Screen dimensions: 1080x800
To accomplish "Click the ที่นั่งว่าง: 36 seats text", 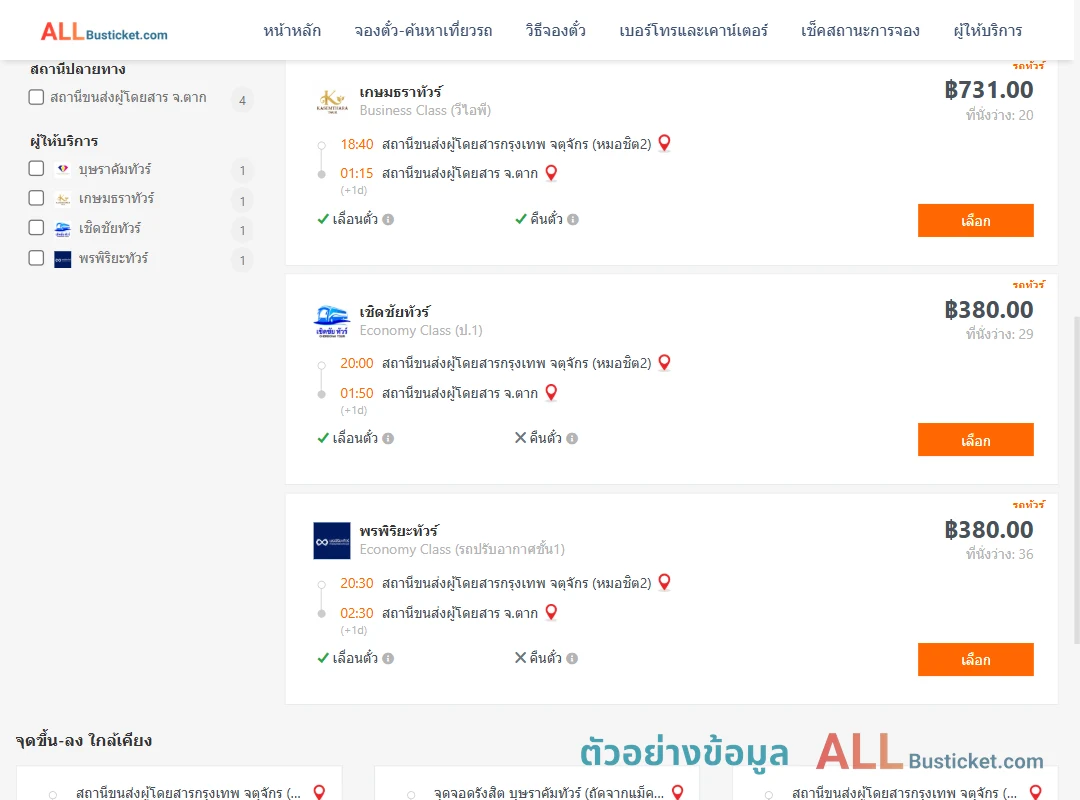I will (999, 554).
